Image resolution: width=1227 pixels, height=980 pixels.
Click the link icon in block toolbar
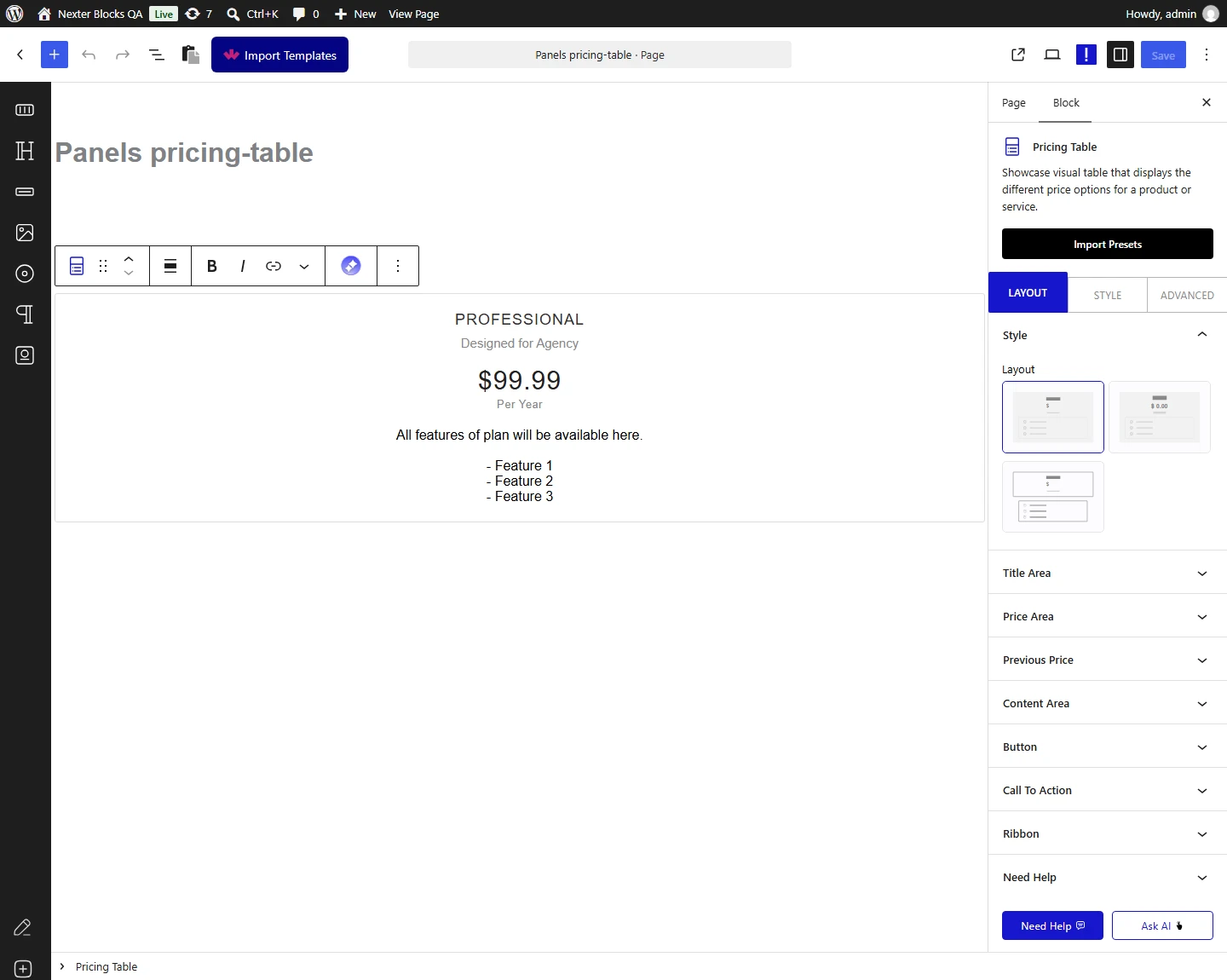tap(274, 266)
